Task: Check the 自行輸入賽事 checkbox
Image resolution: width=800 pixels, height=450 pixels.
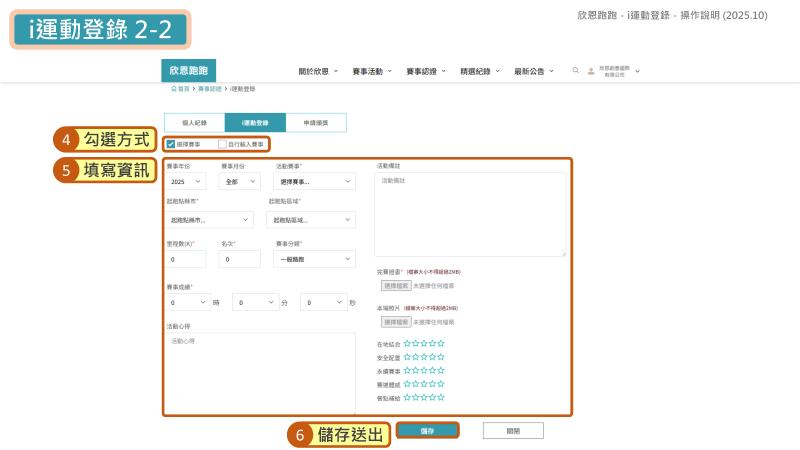Action: click(x=222, y=144)
